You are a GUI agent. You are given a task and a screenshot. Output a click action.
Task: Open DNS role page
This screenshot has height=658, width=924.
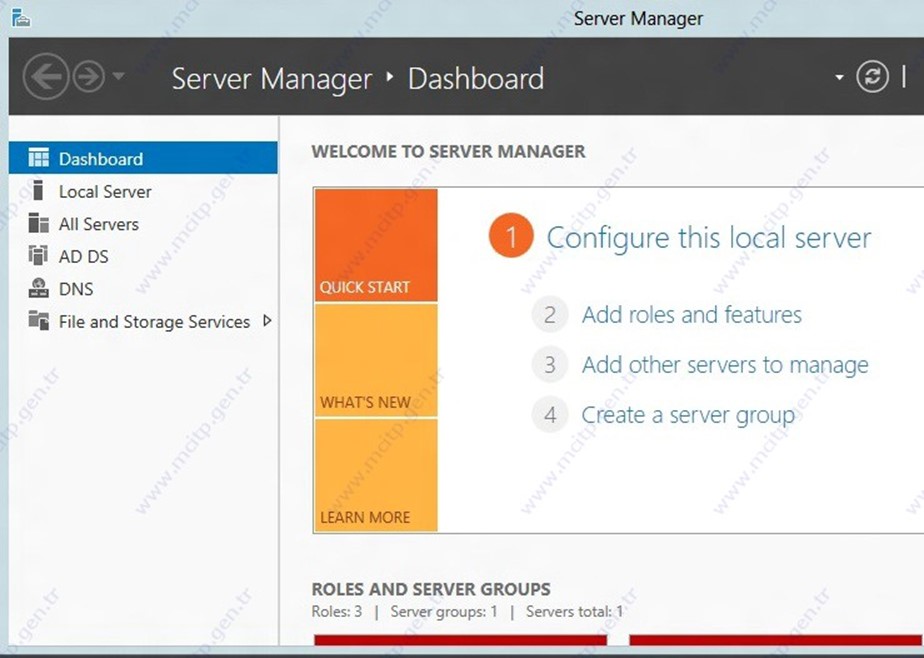[x=143, y=289]
